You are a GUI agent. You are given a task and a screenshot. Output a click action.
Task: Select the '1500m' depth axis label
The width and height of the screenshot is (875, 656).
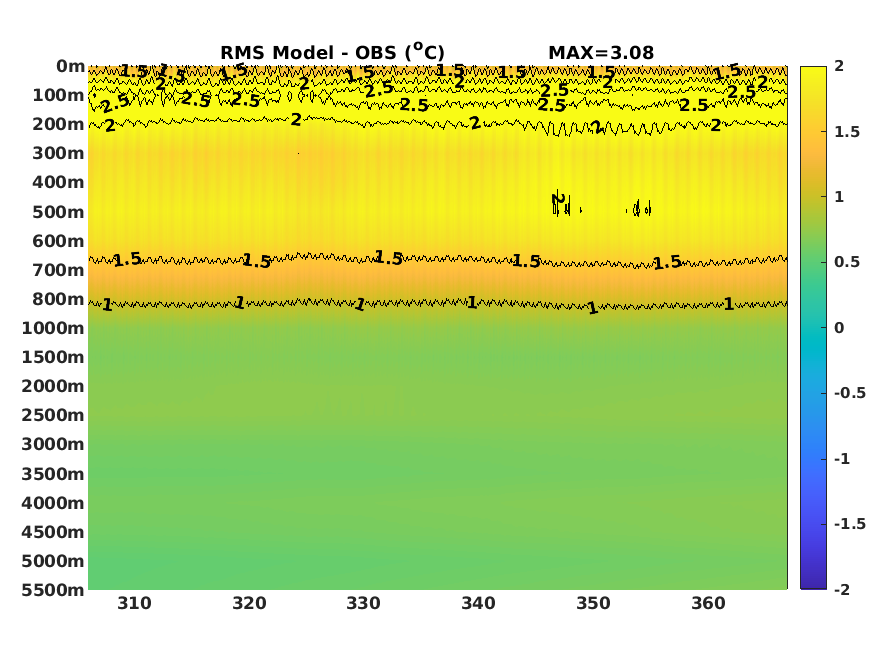(53, 357)
